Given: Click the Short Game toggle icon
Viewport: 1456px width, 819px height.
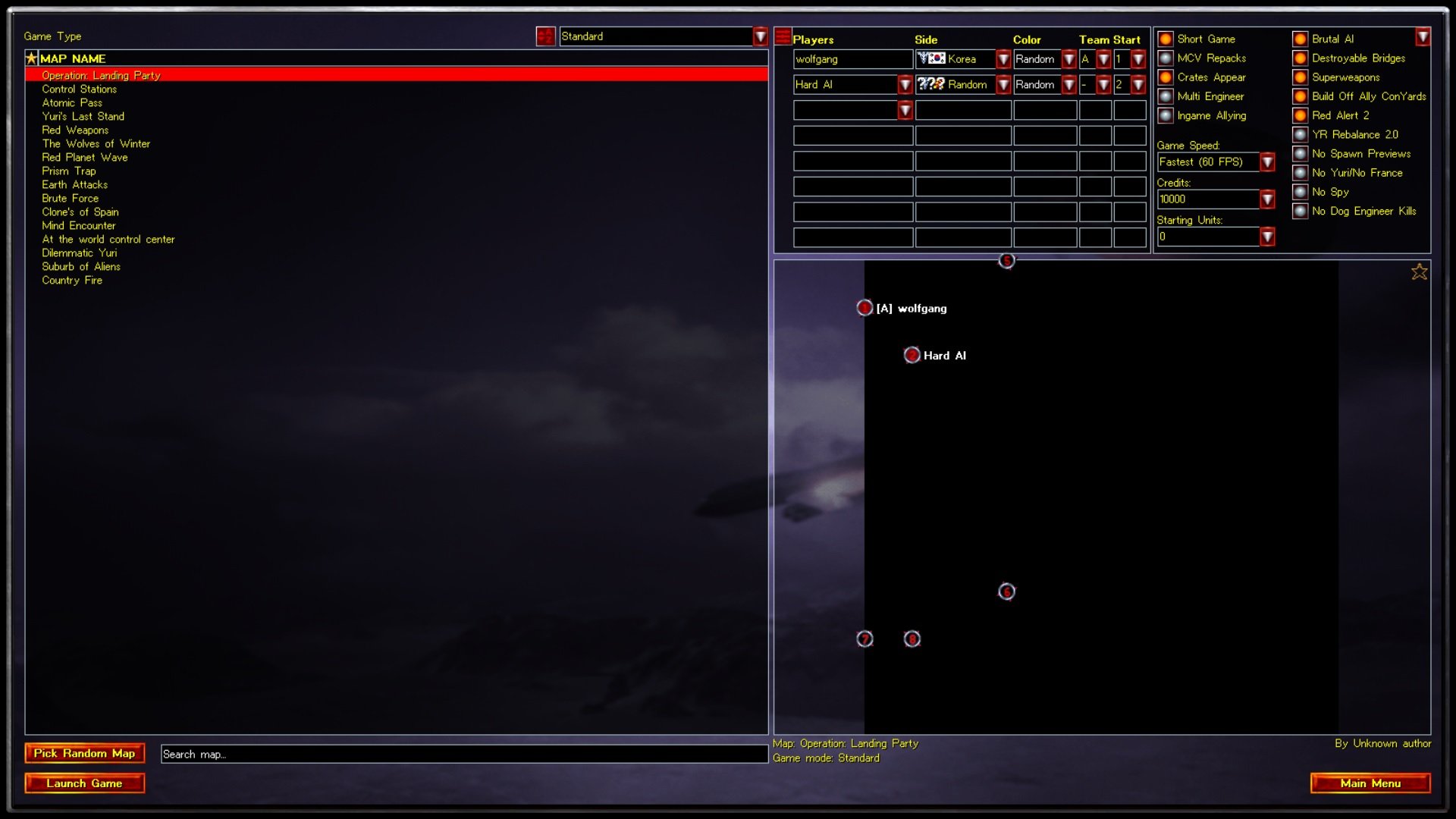Looking at the screenshot, I should pos(1163,38).
